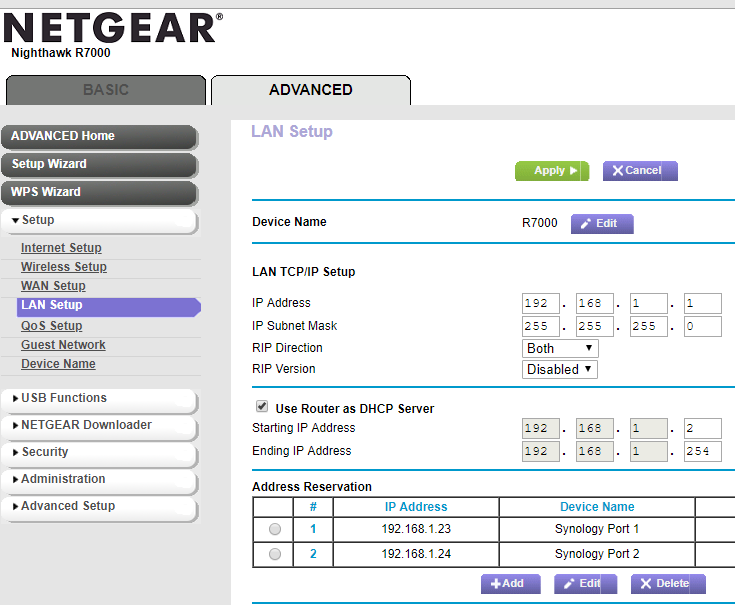This screenshot has height=605, width=735.
Task: Click second octet of Ending IP Address
Action: point(594,451)
